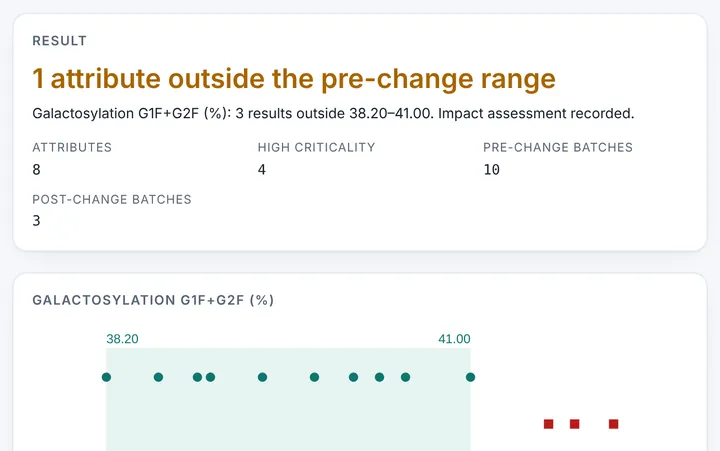
Task: Select the middle red square marker
Action: click(x=574, y=424)
